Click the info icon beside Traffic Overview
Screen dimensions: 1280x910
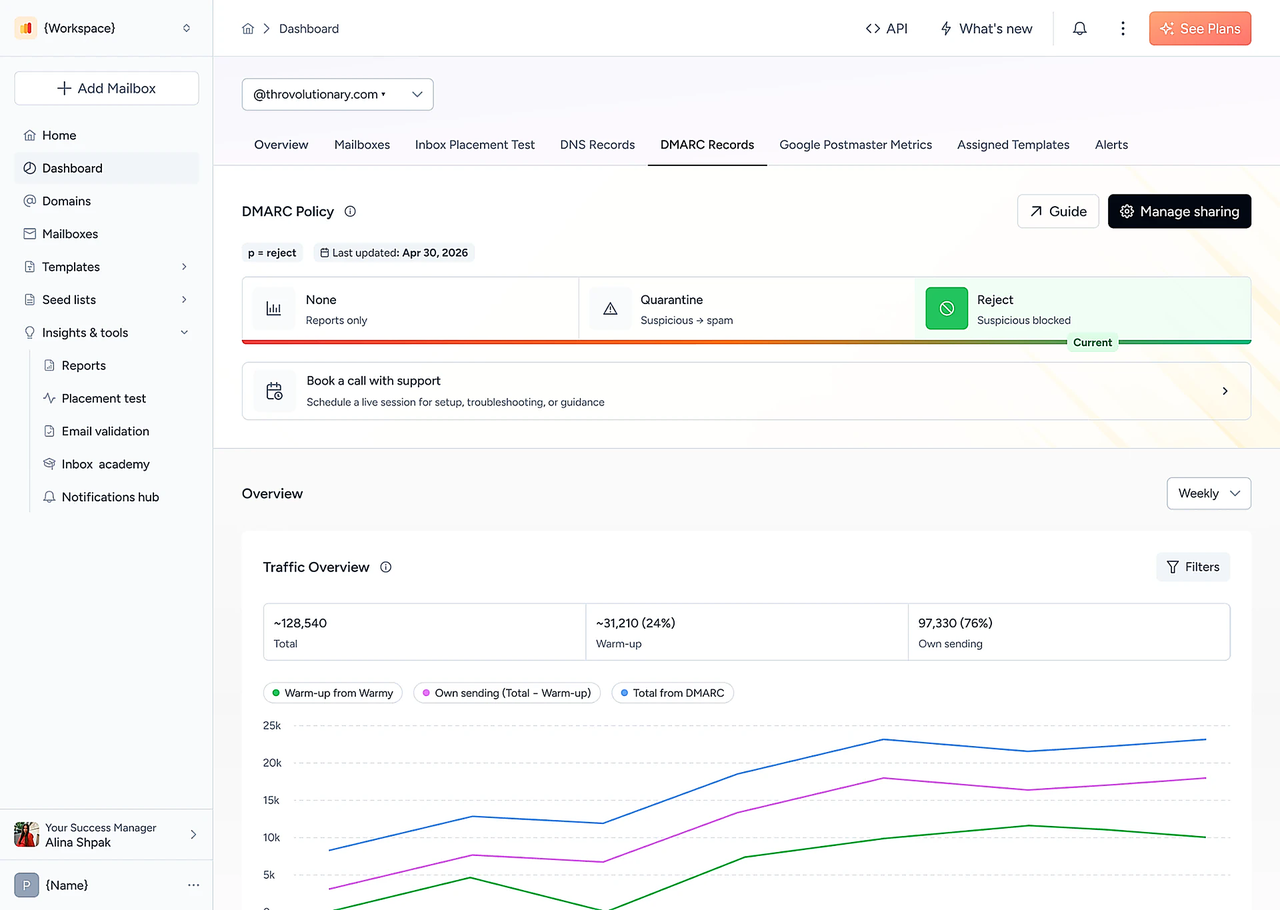386,567
